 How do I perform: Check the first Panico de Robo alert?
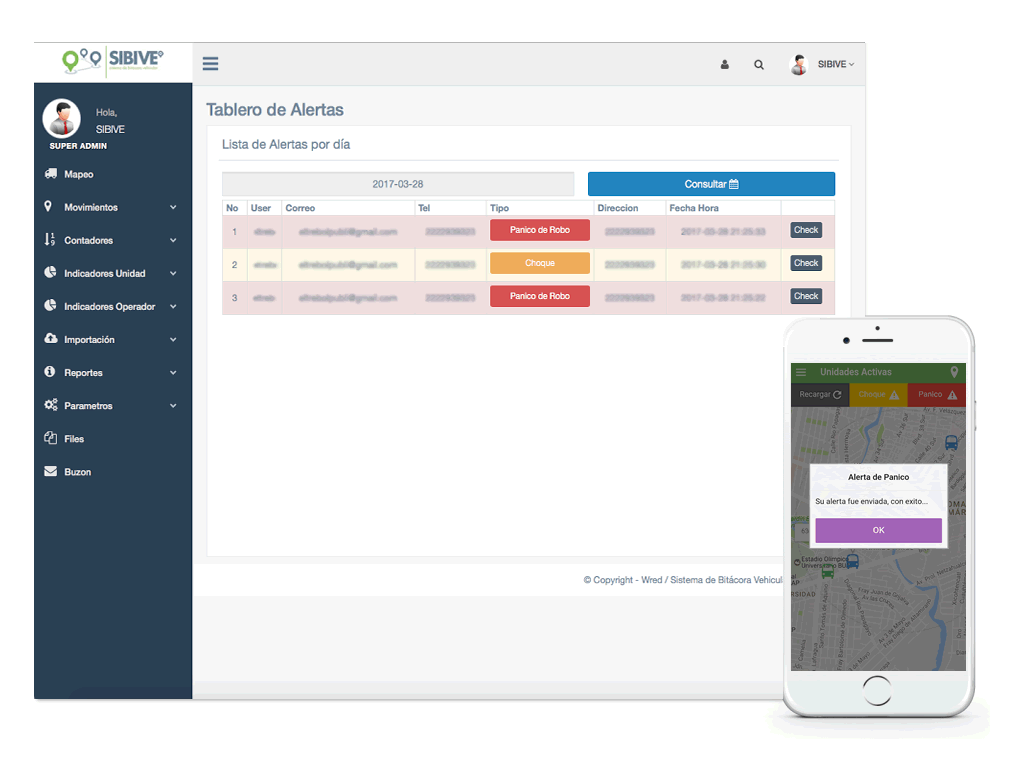click(x=805, y=229)
